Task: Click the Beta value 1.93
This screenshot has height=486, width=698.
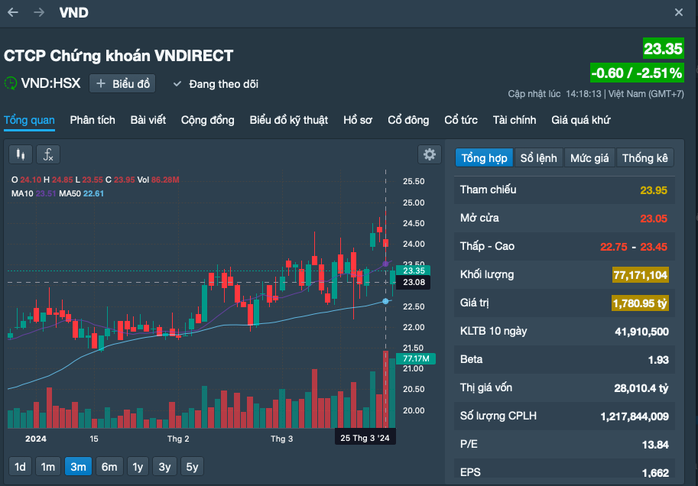Action: (x=658, y=360)
